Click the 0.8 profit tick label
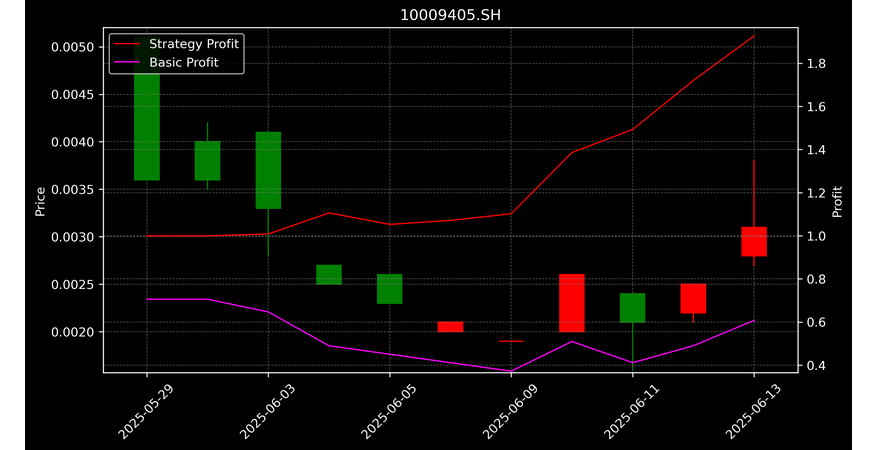 pyautogui.click(x=816, y=279)
